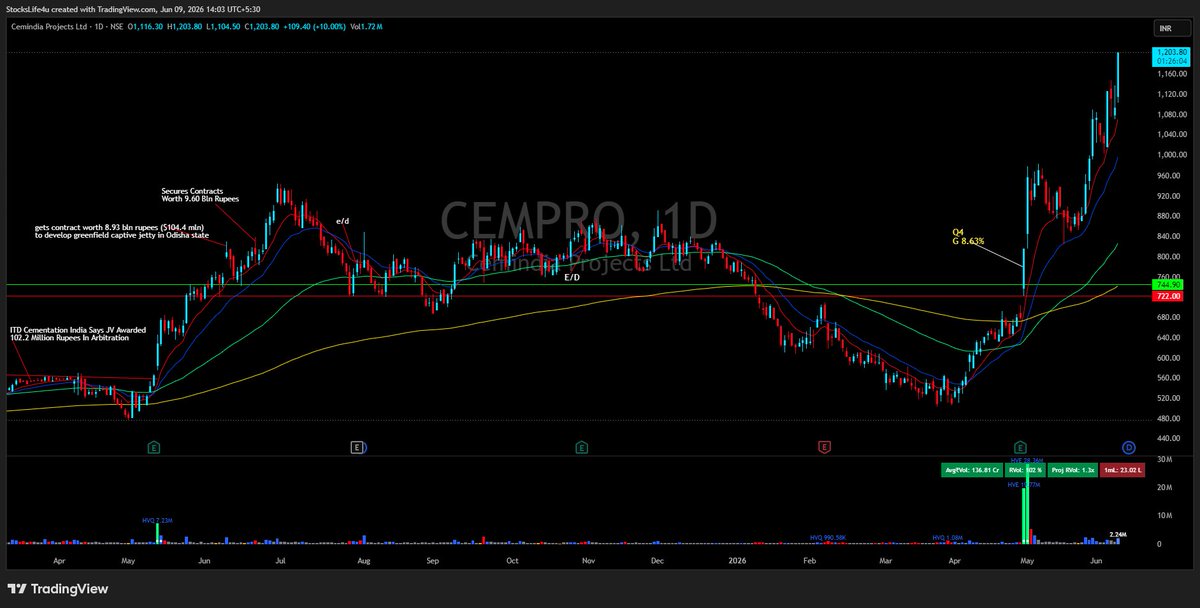Click the uppercase 'E/D' annotation near October
The height and width of the screenshot is (608, 1200).
[x=571, y=277]
